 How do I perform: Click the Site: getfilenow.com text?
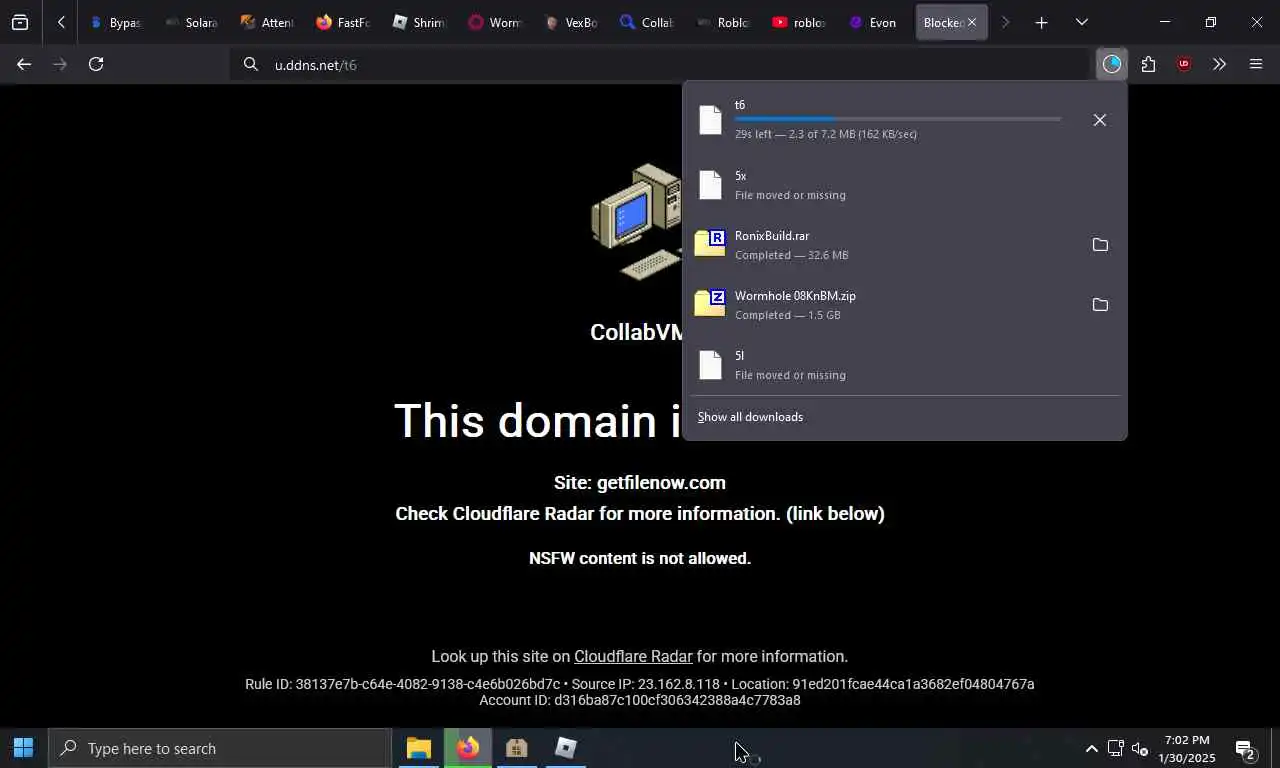pos(640,482)
